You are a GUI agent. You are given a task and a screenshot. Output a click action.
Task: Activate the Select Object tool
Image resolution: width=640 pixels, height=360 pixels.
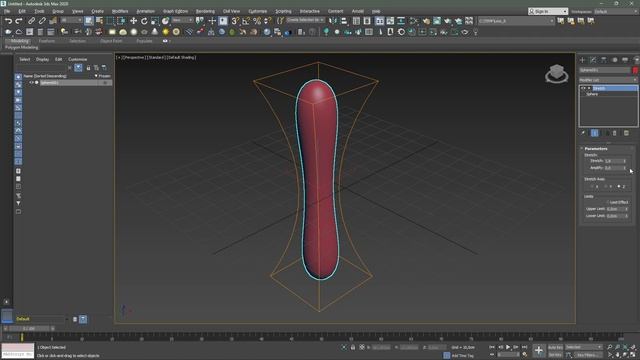[x=89, y=21]
